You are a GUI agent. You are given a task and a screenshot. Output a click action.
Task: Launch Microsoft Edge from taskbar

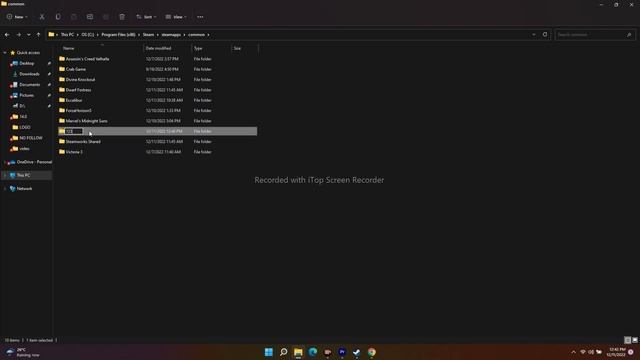pyautogui.click(x=313, y=352)
